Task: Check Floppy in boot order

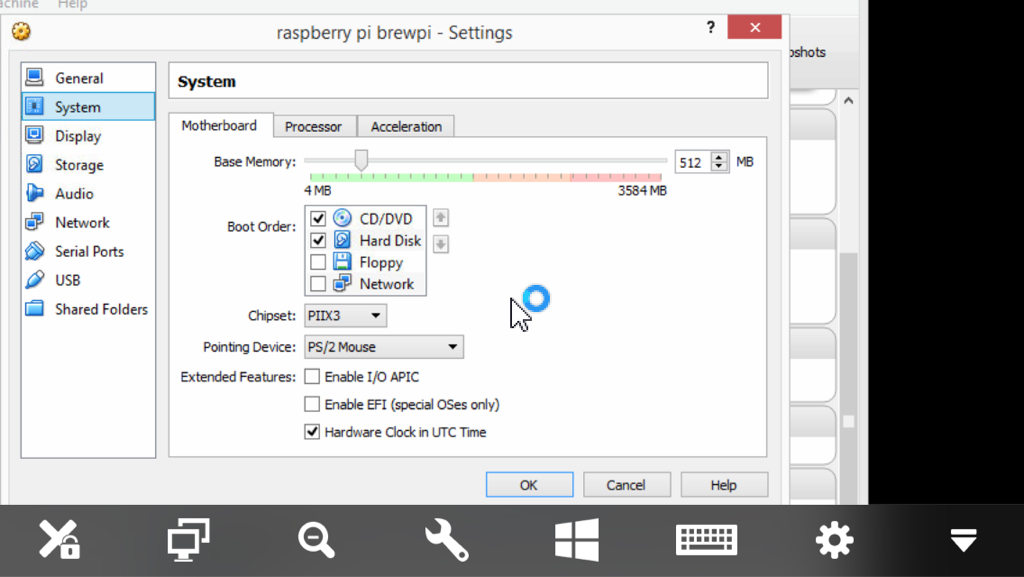Action: tap(318, 262)
